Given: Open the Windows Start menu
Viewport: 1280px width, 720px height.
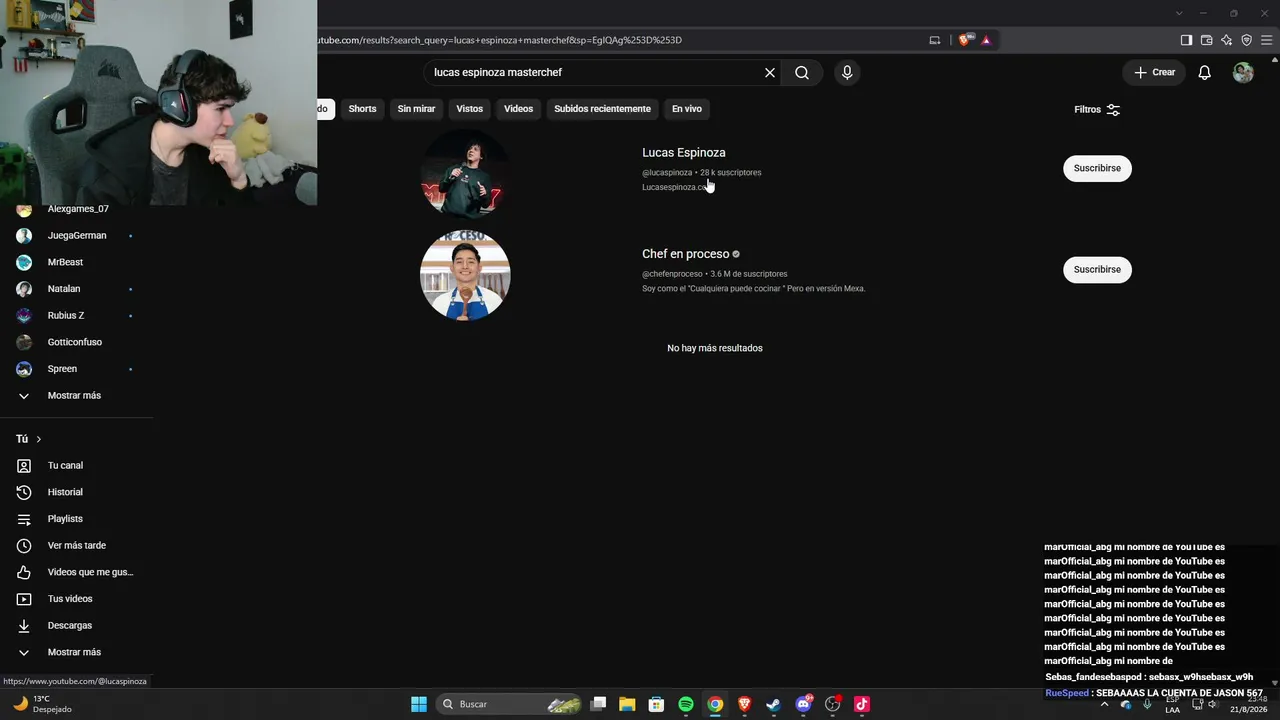Looking at the screenshot, I should (419, 704).
